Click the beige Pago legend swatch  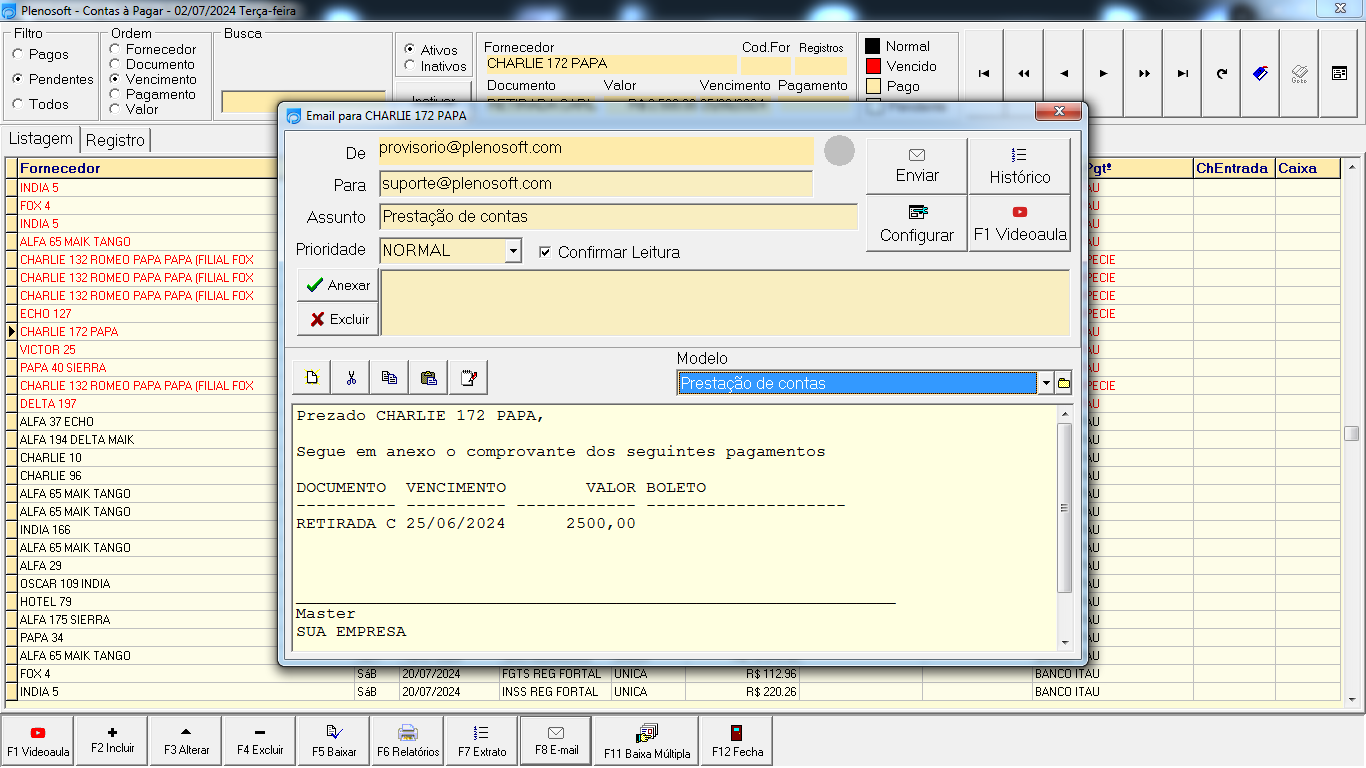[x=873, y=86]
